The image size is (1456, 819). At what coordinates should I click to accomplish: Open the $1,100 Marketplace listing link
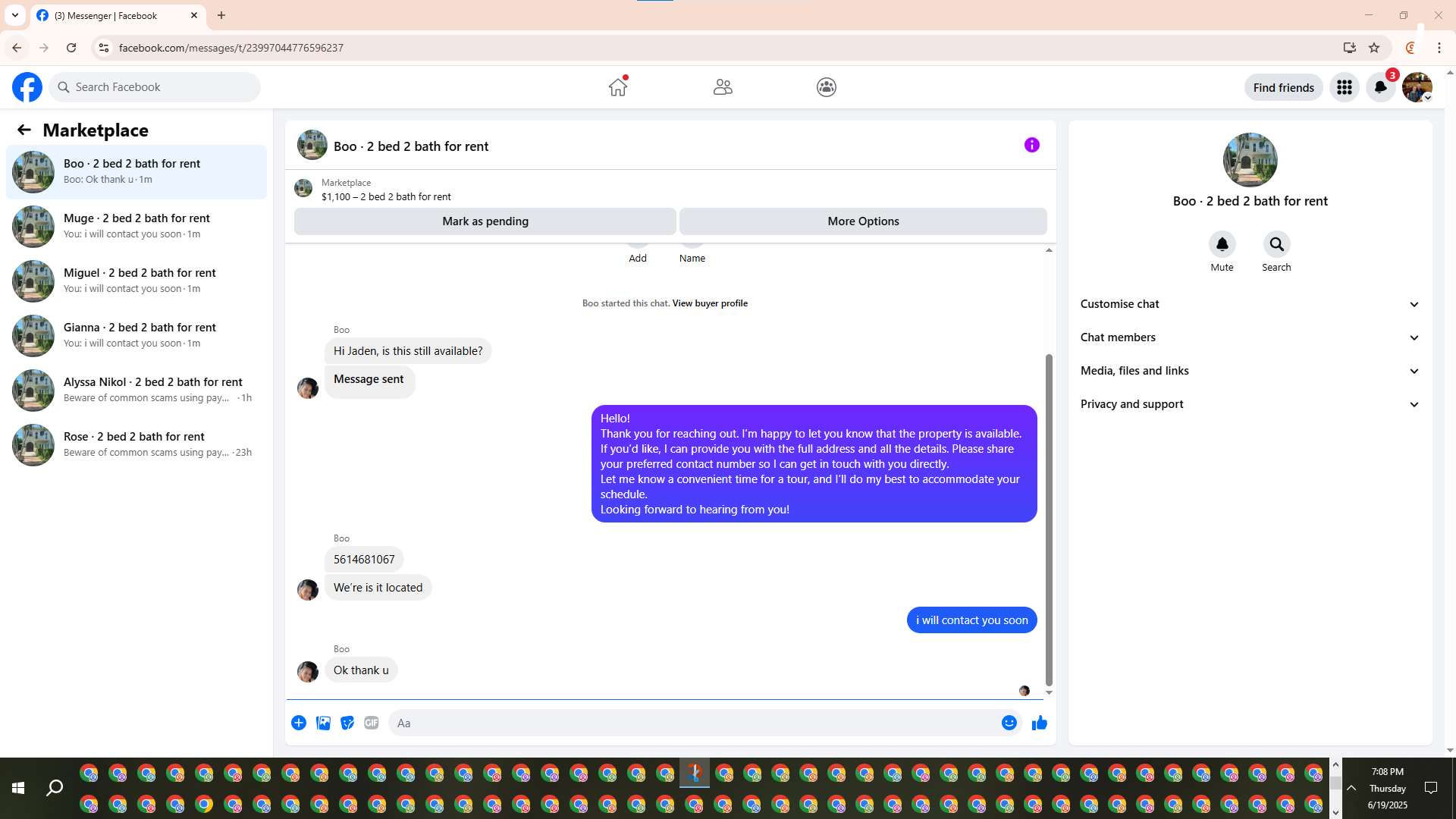pos(386,196)
